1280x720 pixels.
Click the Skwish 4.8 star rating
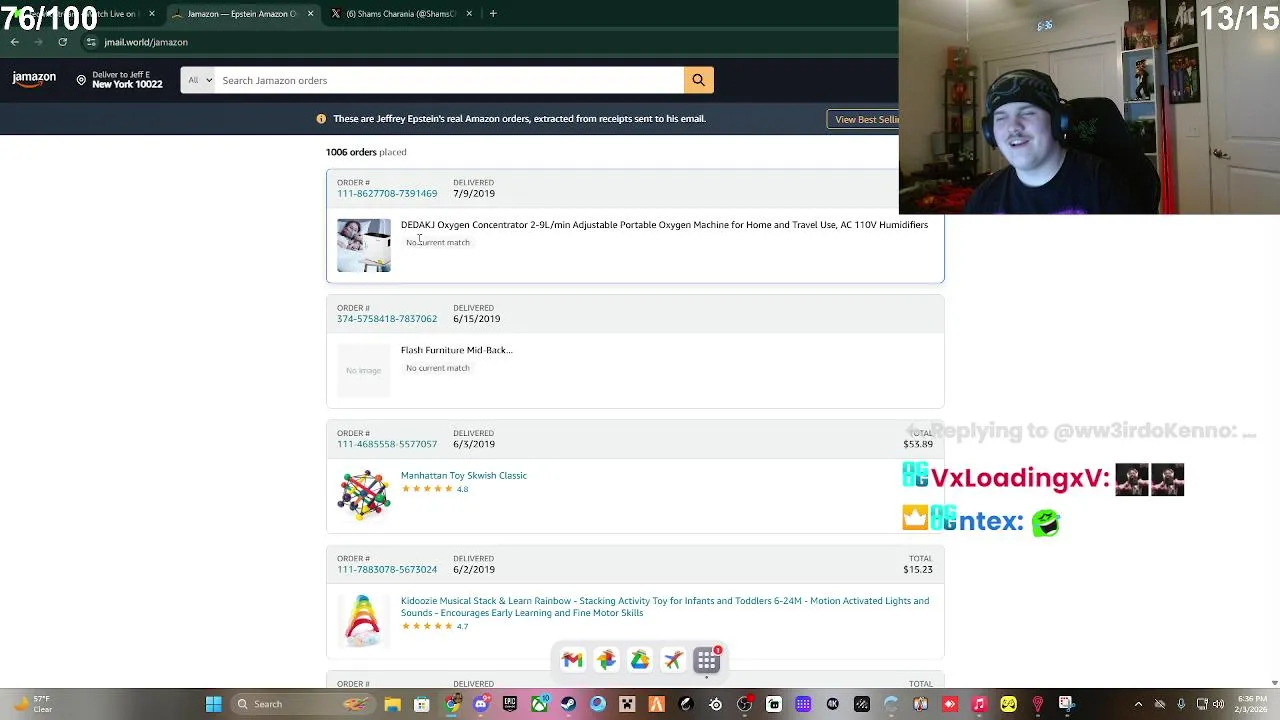tap(435, 489)
